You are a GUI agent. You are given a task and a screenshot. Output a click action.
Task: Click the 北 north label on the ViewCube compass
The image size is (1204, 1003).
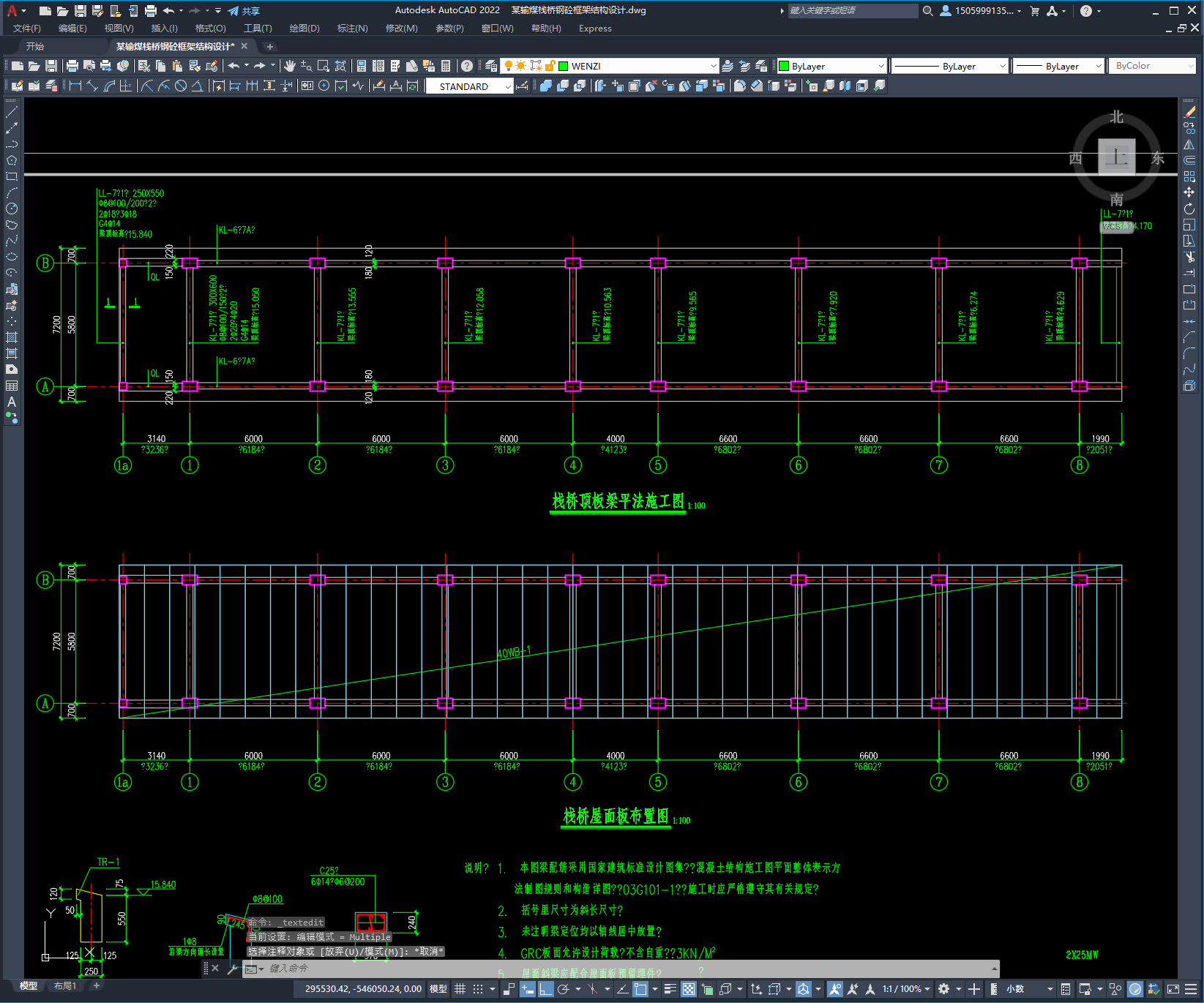tap(1117, 117)
